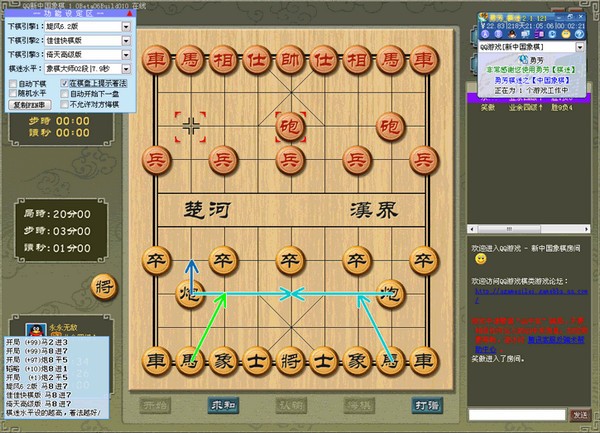Image resolution: width=600 pixels, height=433 pixels.
Task: Toggle the 自动下棋 checkbox
Action: tap(13, 84)
